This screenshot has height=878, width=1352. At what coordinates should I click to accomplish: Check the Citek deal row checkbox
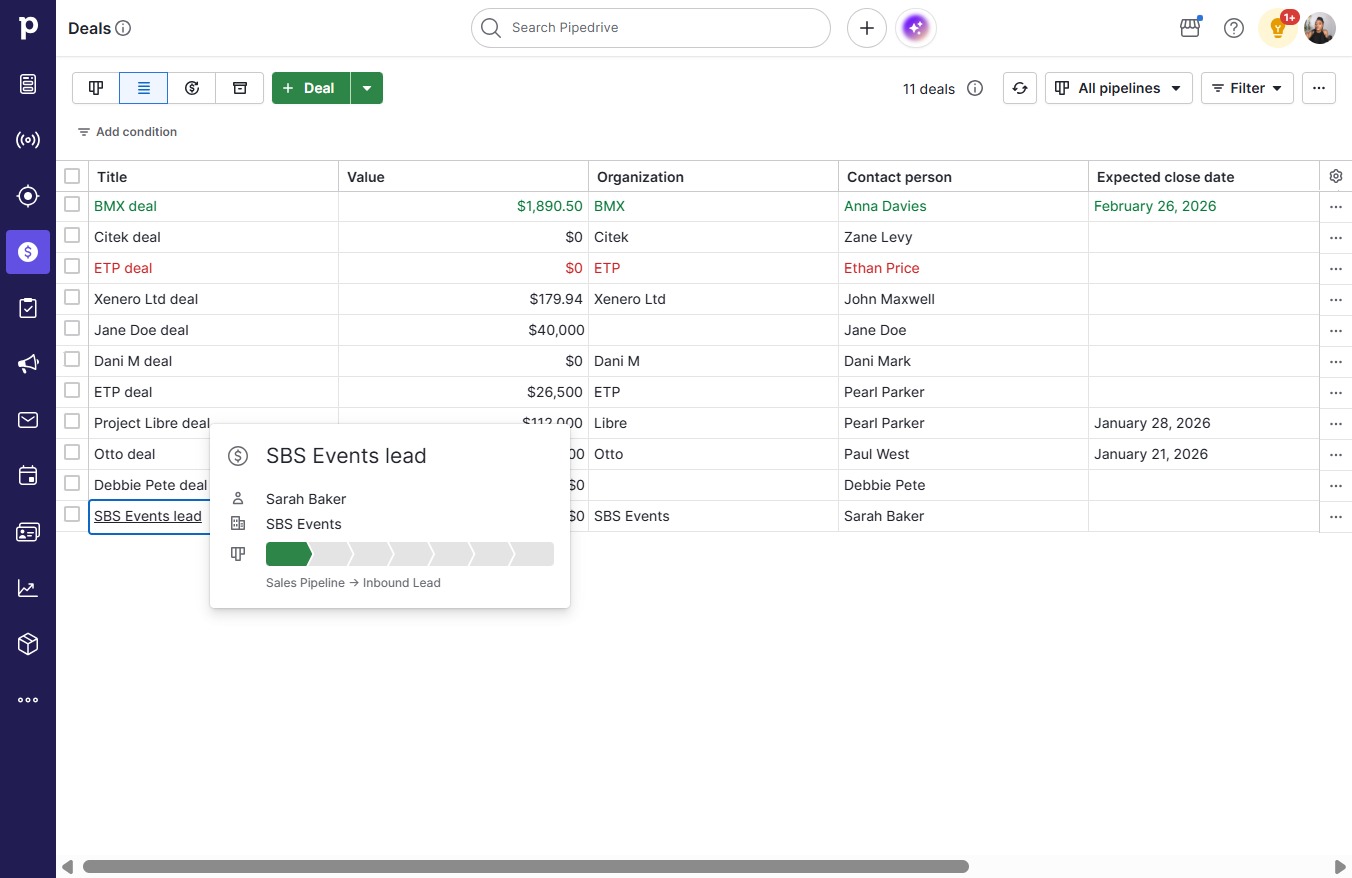(x=72, y=235)
